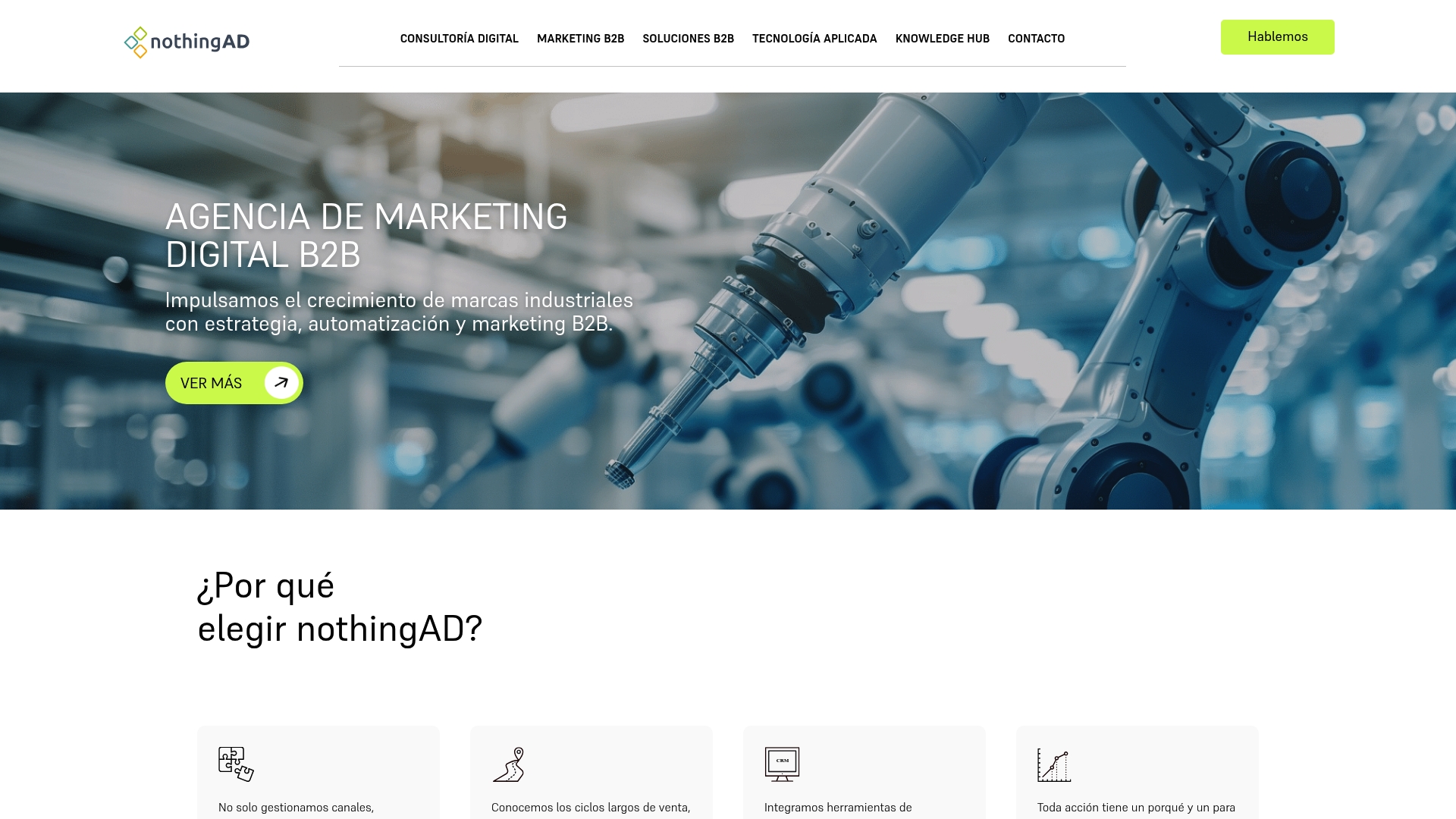Click the Hablemos button
Screen dimensions: 1456x819
pos(1278,37)
